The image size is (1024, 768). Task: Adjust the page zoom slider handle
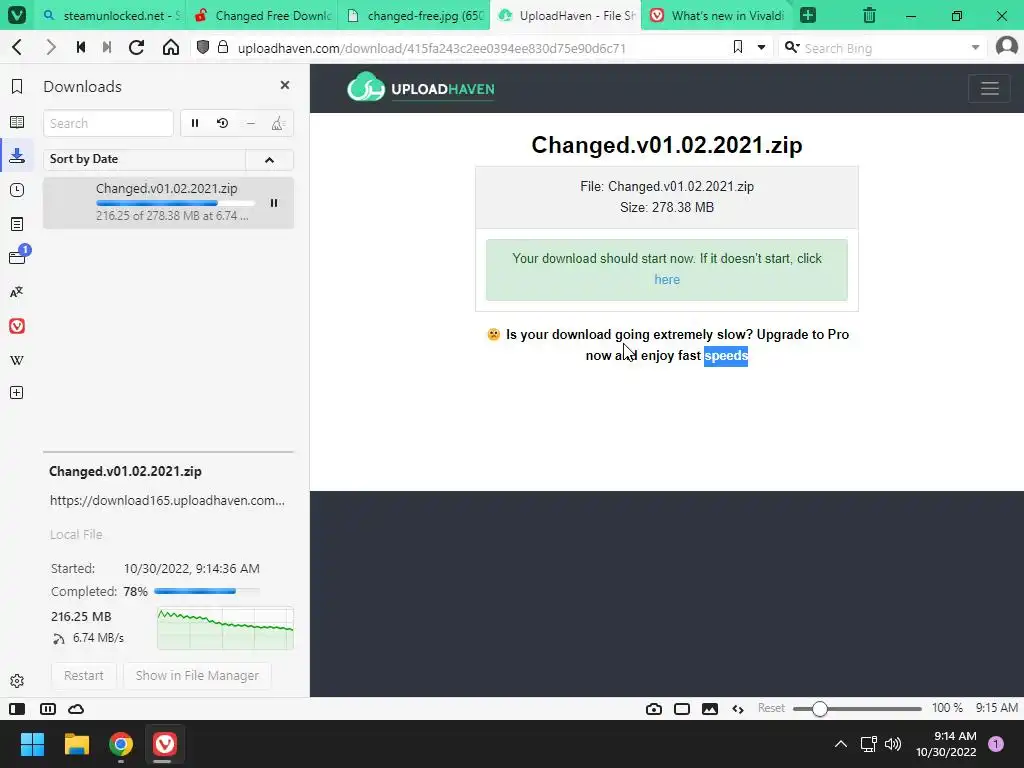(820, 709)
